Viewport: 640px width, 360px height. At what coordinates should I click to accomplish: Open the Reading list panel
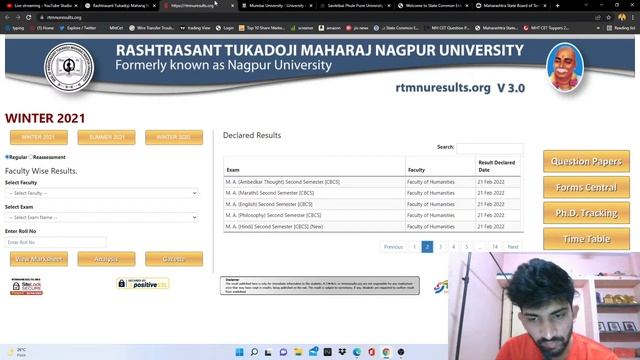tap(621, 28)
